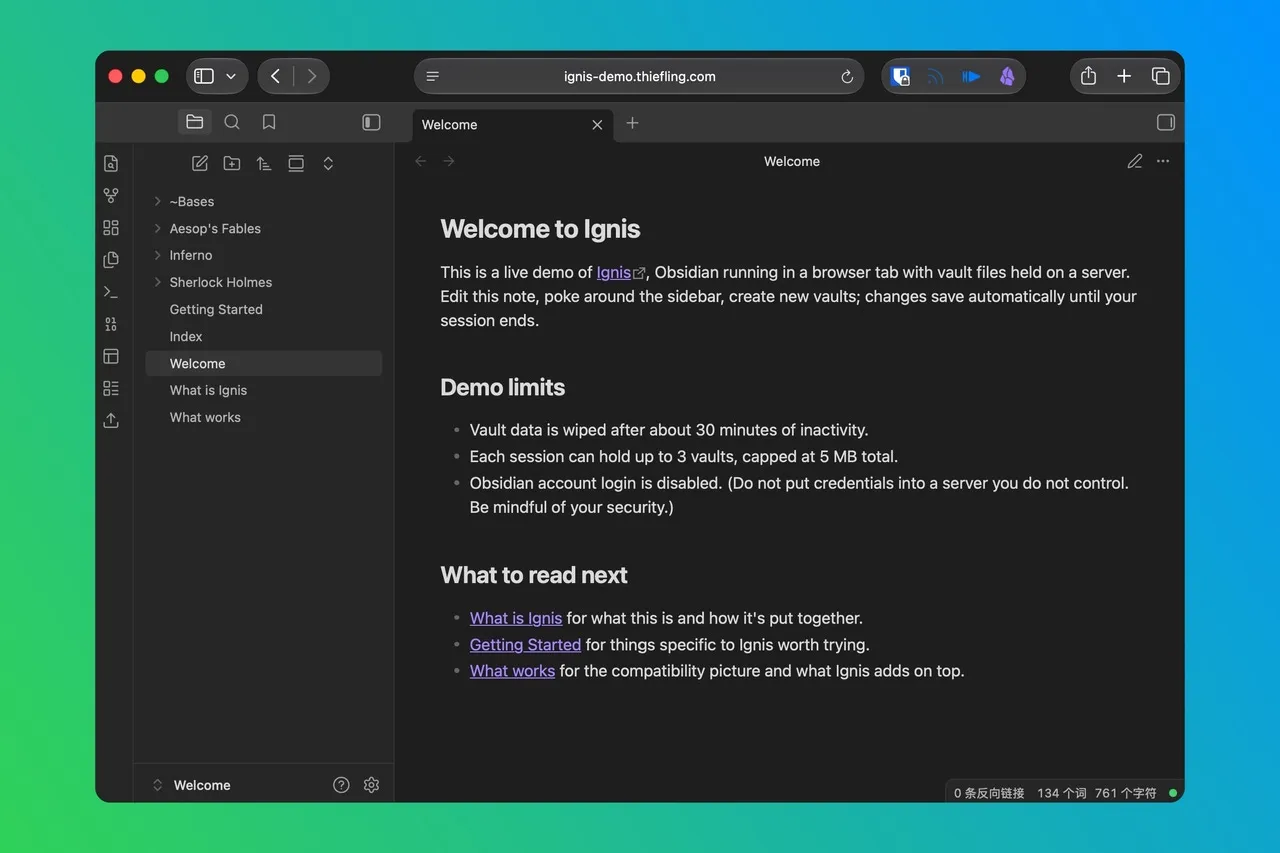Open the settings gear icon

pyautogui.click(x=372, y=785)
